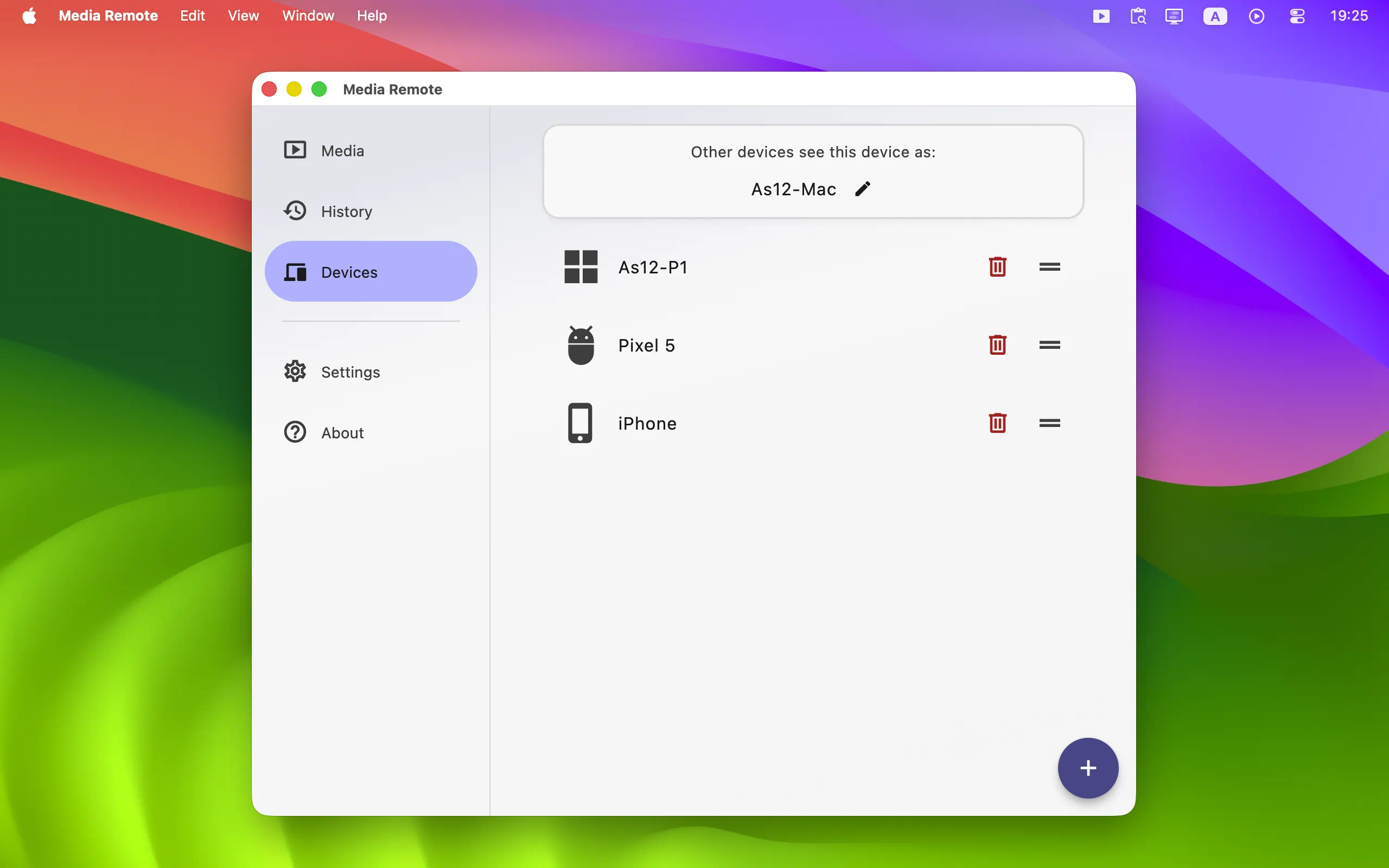Click reorder handle for As12-P1

1050,267
